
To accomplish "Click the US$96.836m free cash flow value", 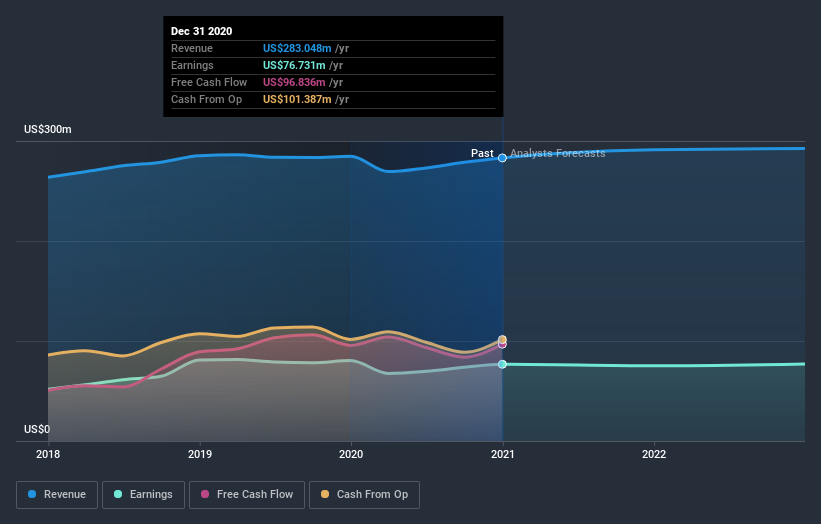I will pos(294,82).
